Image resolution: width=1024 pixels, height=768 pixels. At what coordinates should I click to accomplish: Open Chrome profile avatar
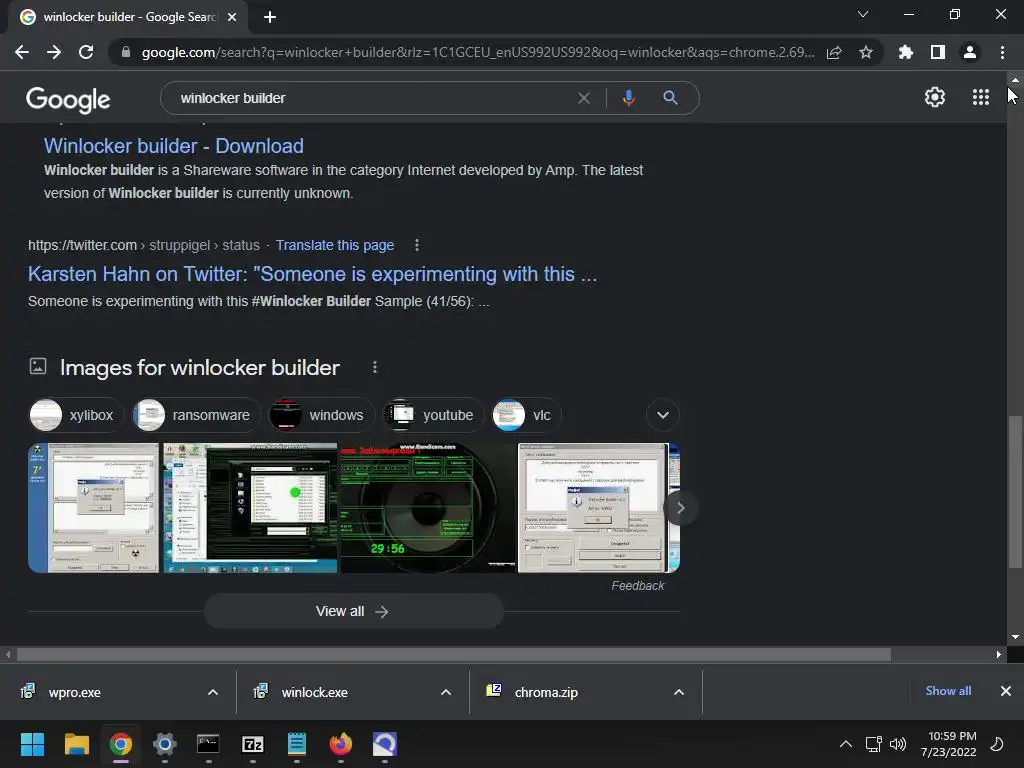(x=970, y=52)
